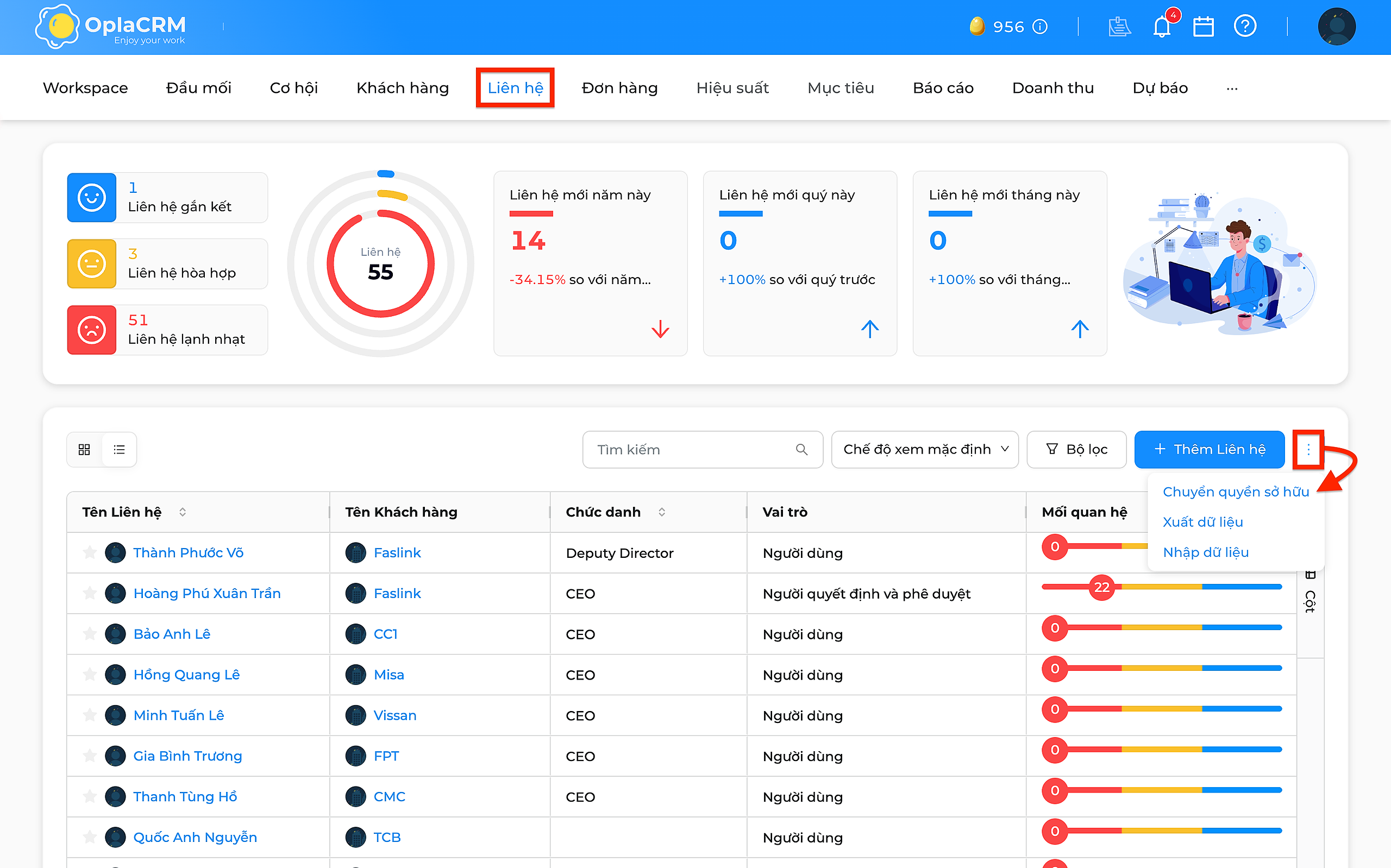Toggle favorite star for Bảo Anh Lê
The width and height of the screenshot is (1391, 868).
pos(89,634)
